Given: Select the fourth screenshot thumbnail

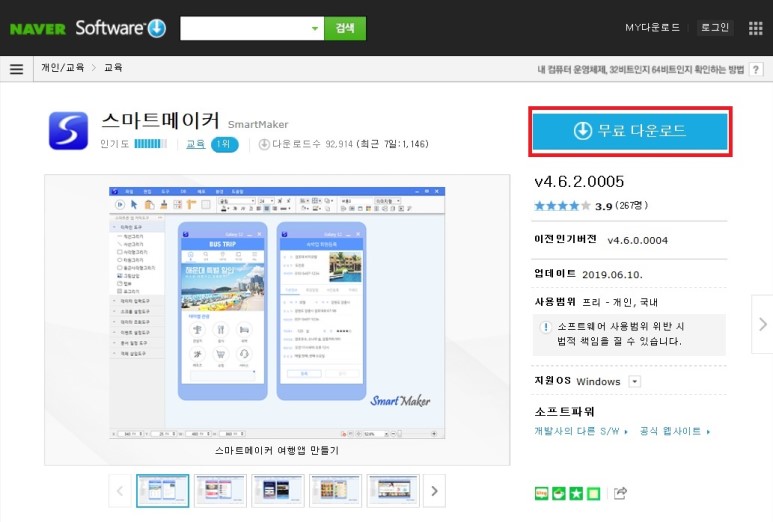Looking at the screenshot, I should [336, 491].
